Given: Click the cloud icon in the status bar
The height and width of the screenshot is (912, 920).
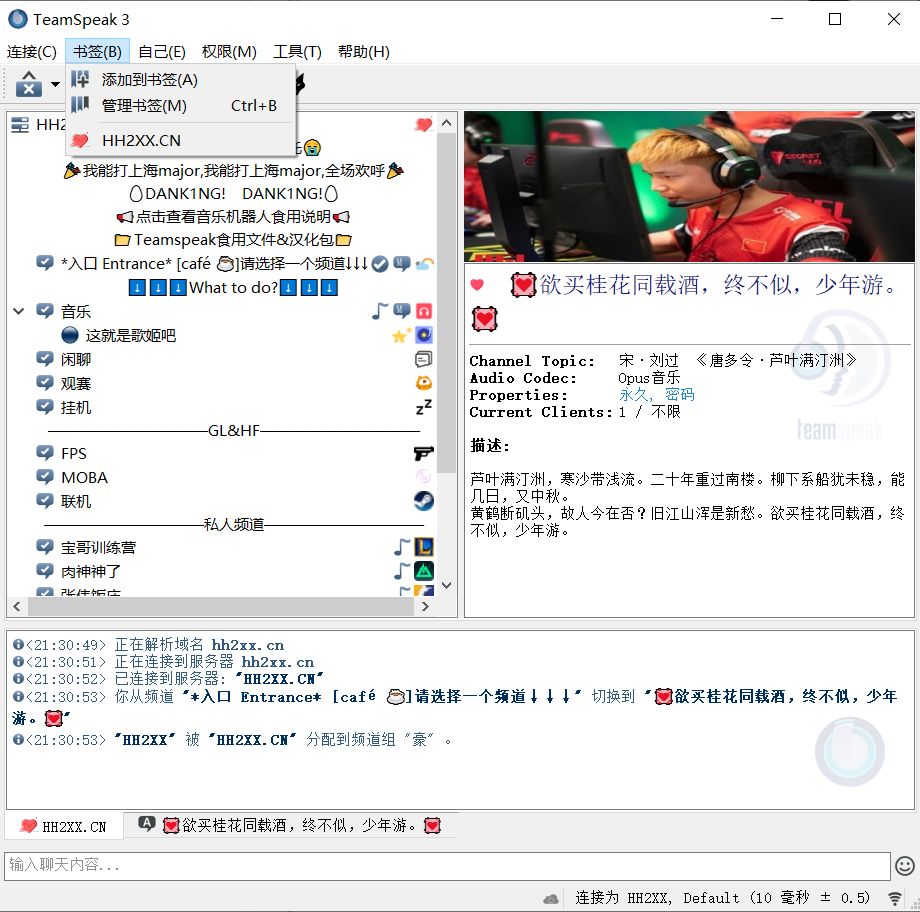Looking at the screenshot, I should 551,898.
